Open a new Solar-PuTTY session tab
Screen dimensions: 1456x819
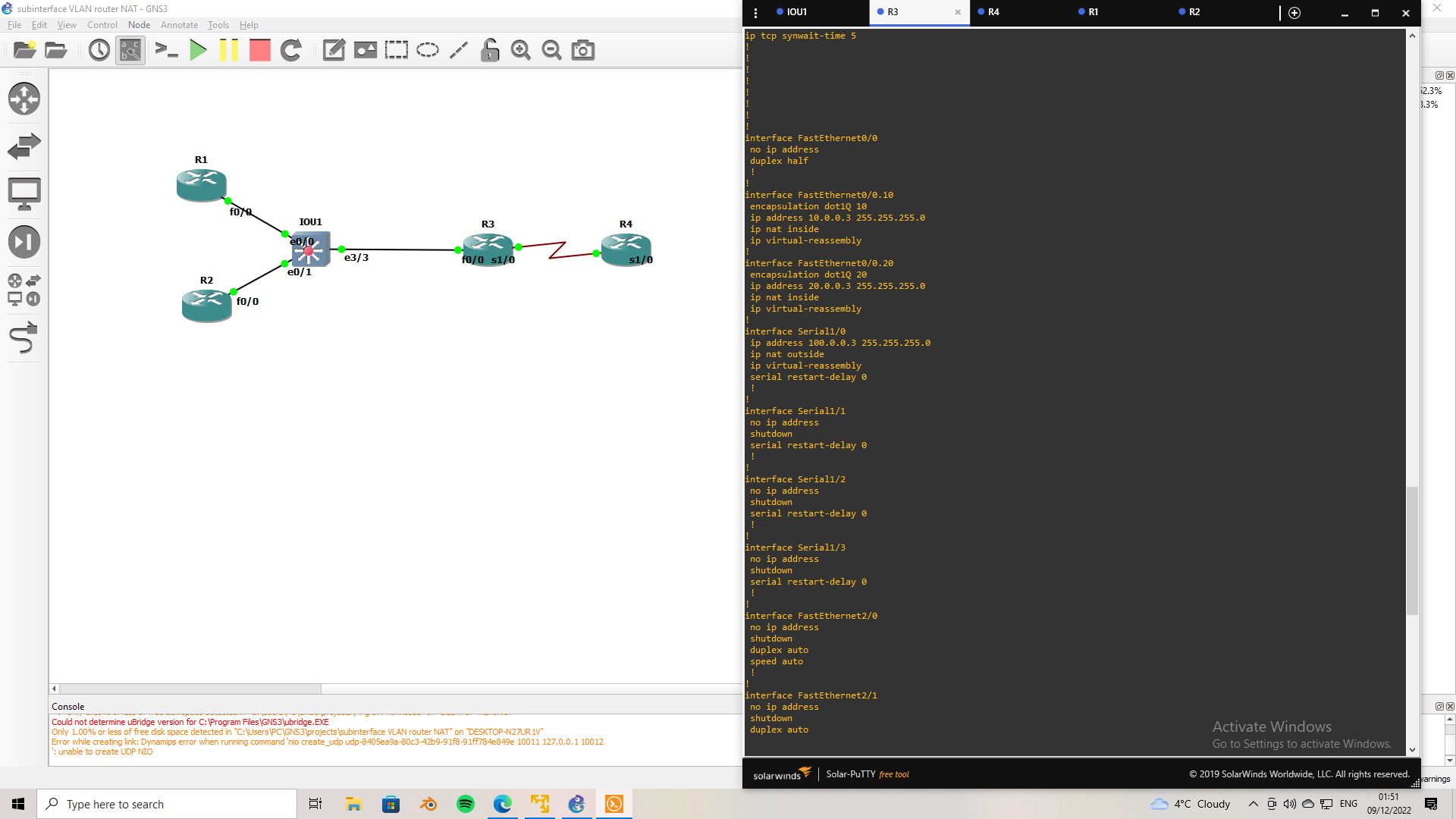pos(1294,13)
